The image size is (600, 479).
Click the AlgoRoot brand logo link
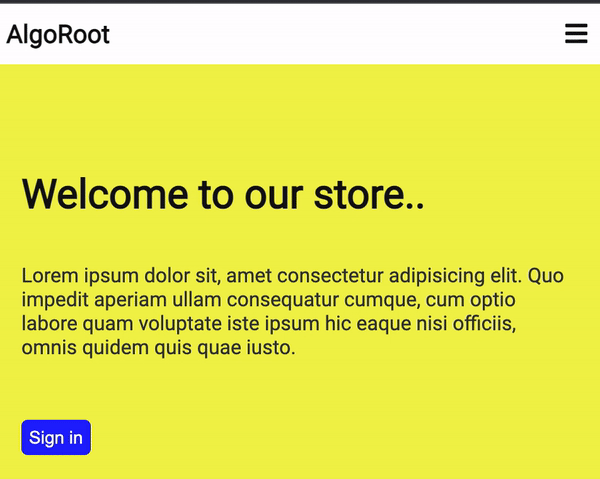(x=58, y=34)
